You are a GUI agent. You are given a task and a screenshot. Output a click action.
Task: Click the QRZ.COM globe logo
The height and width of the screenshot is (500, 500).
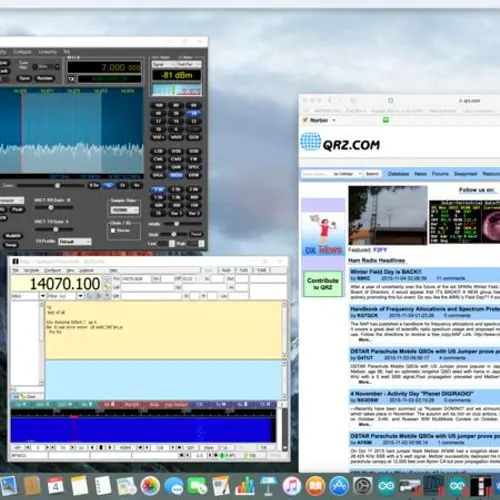310,142
